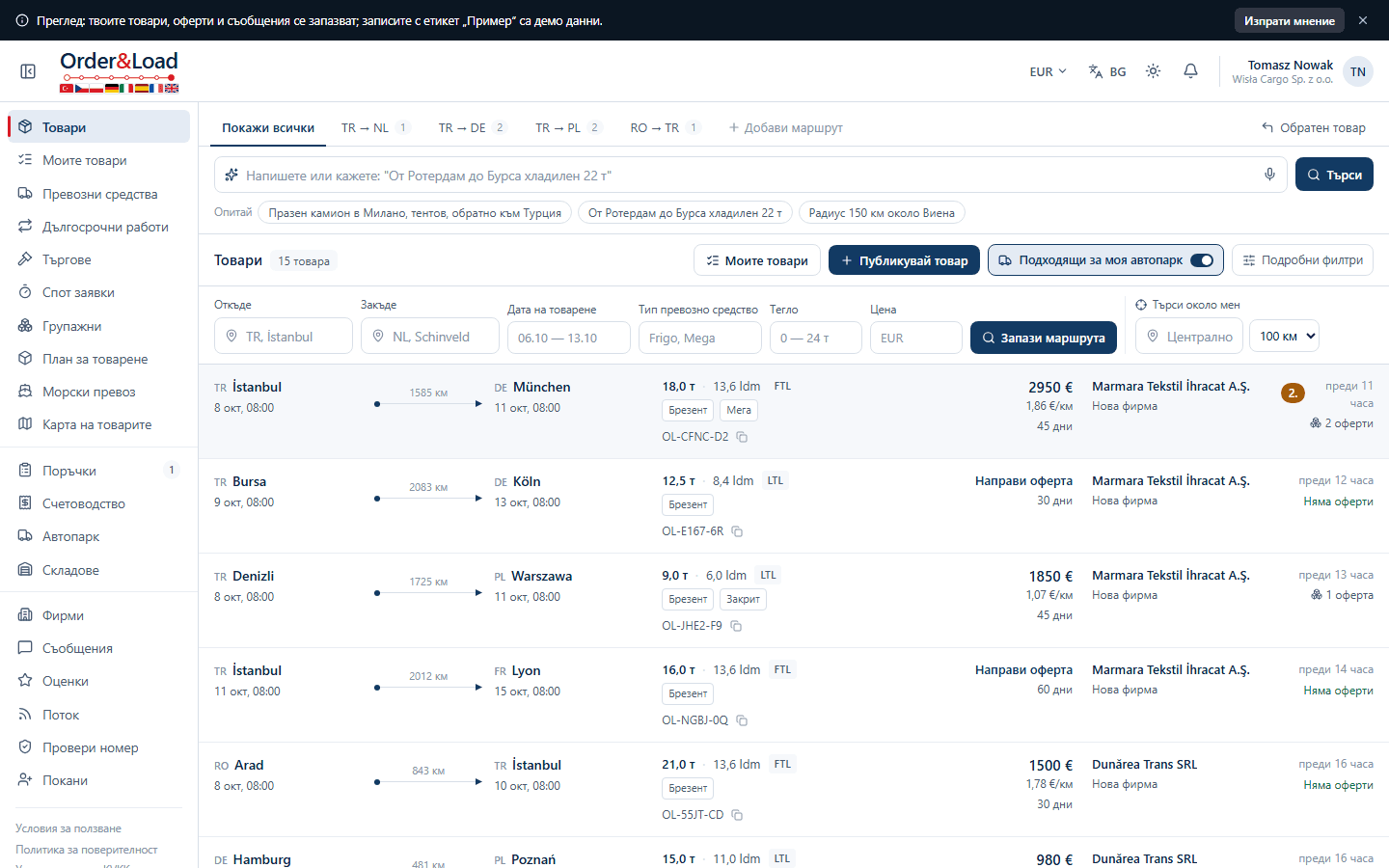
Task: Open Тип превозно средство field
Action: [699, 338]
